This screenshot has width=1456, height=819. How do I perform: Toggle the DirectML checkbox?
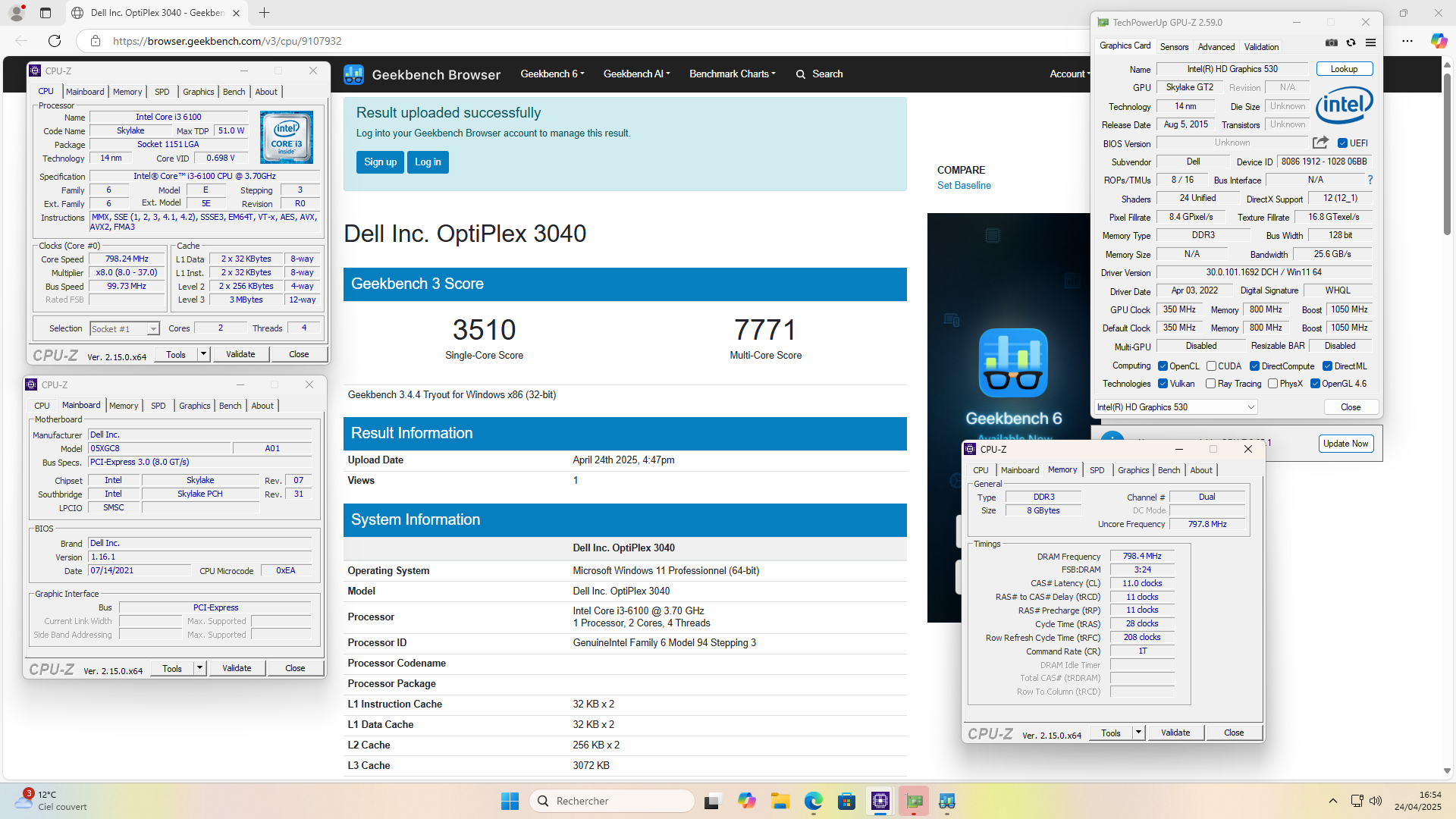click(x=1327, y=366)
